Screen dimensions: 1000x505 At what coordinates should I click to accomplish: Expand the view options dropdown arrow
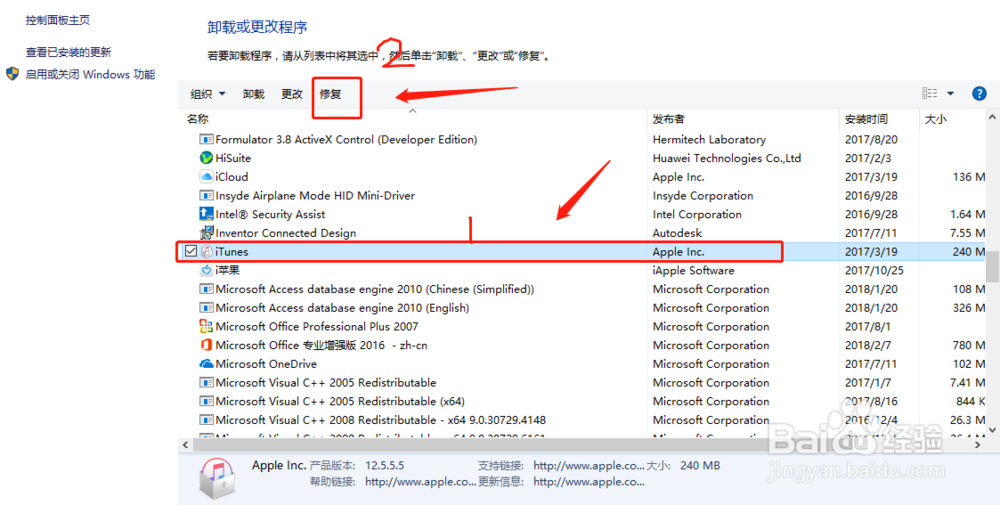[x=950, y=94]
